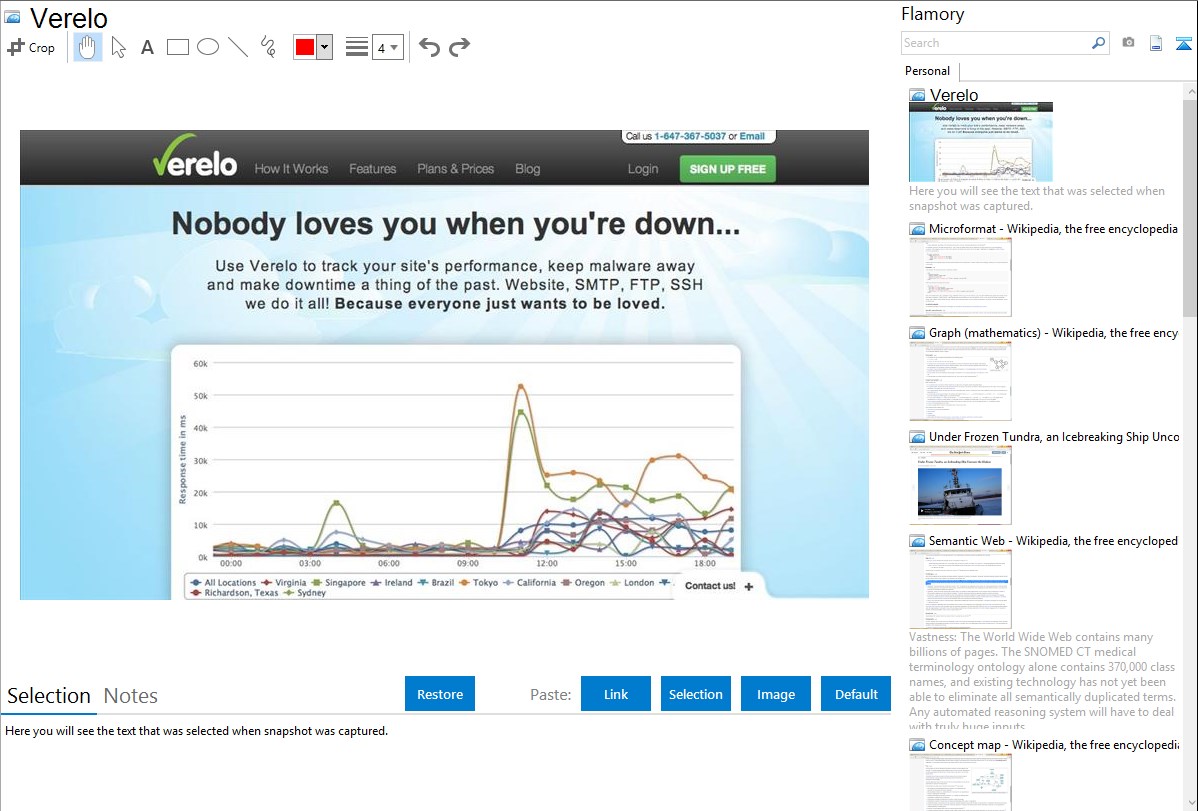
Task: Paste as Link button
Action: 616,694
